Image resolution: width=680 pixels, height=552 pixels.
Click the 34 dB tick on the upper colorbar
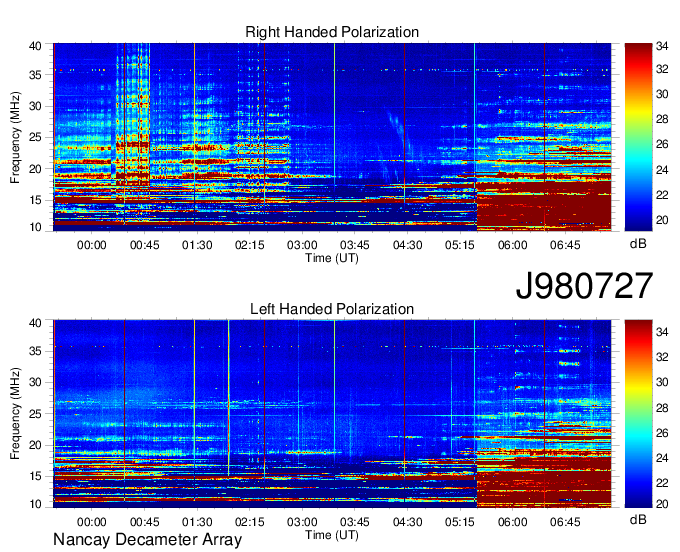[662, 46]
